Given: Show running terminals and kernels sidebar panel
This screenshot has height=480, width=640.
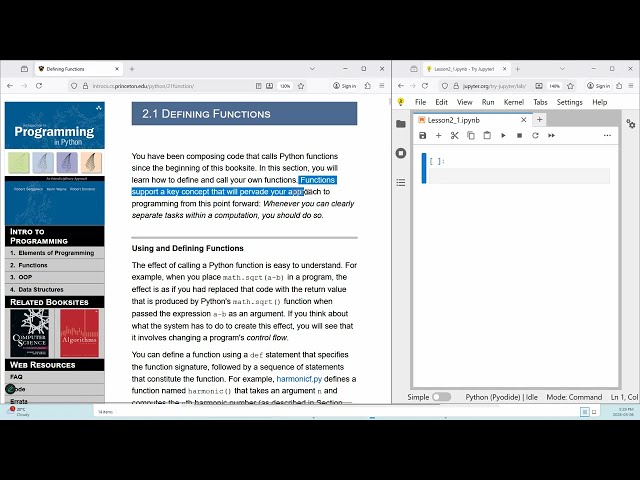Looking at the screenshot, I should (401, 153).
